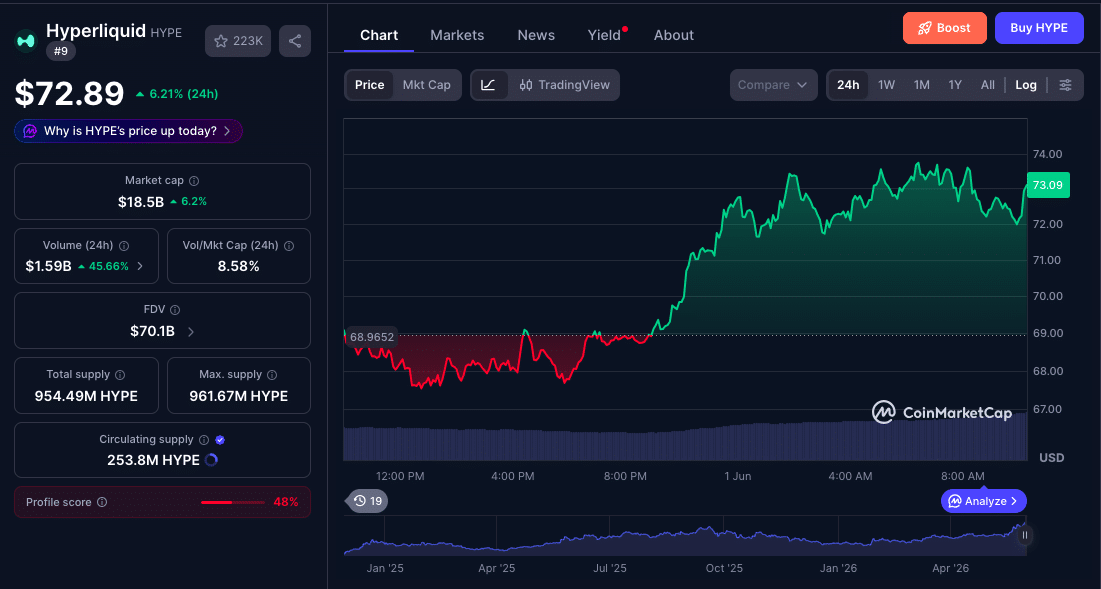Select the All time range
The height and width of the screenshot is (589, 1101).
tap(988, 85)
